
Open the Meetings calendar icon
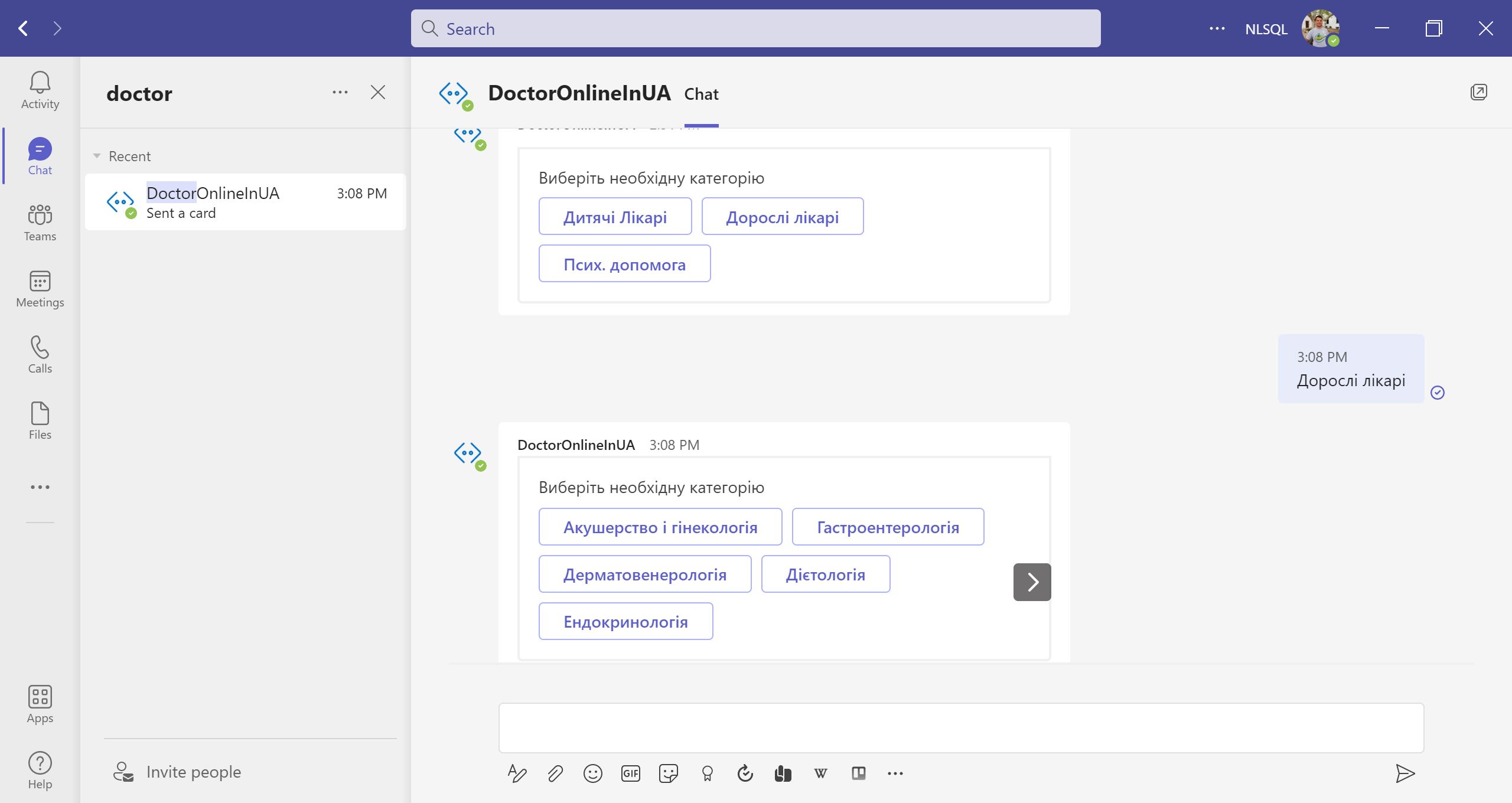(40, 289)
